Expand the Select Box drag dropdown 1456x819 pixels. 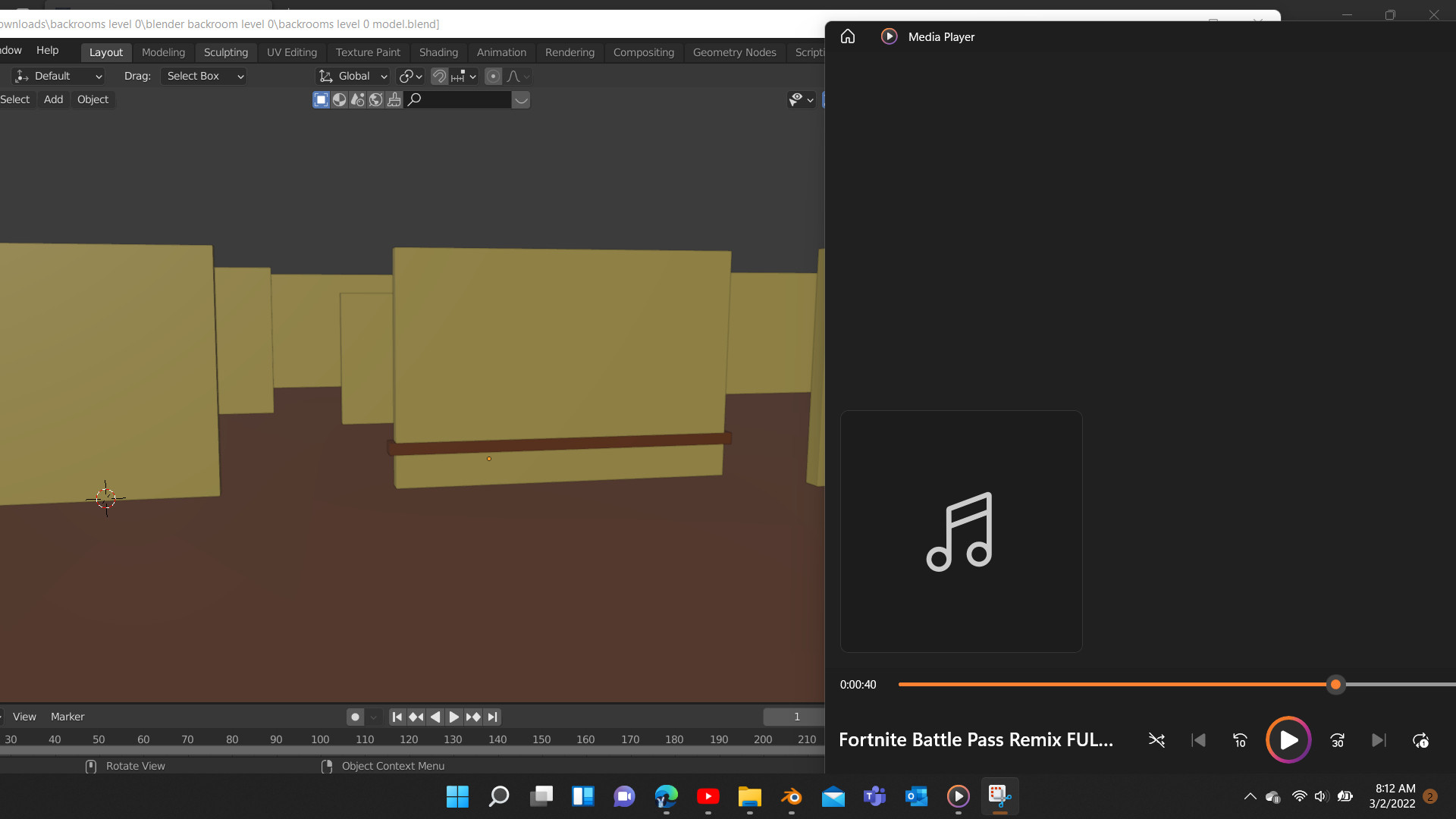(204, 76)
